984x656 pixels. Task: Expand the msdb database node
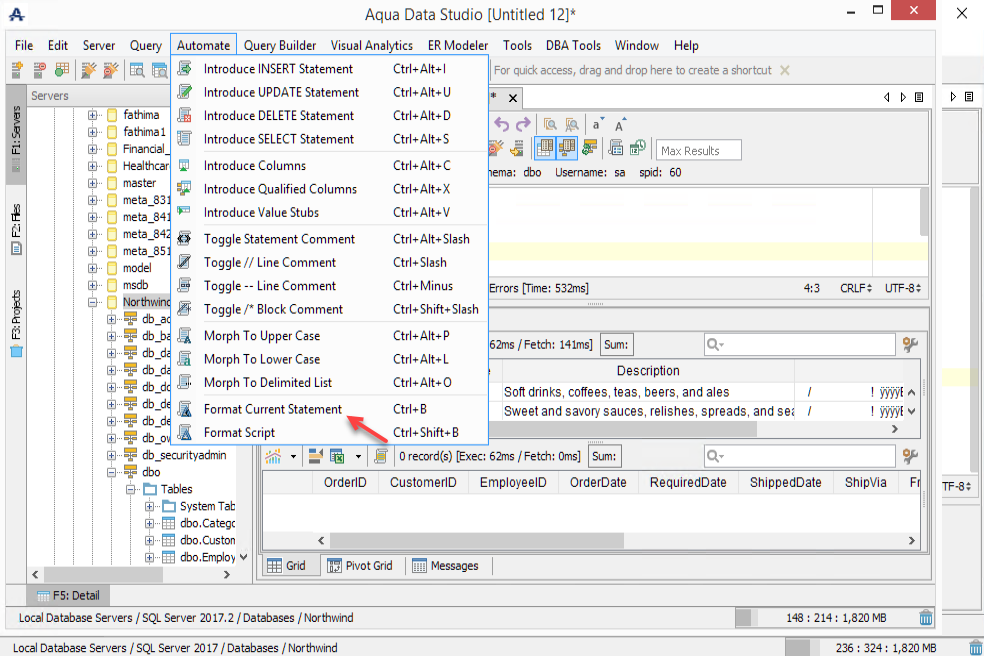tap(92, 285)
